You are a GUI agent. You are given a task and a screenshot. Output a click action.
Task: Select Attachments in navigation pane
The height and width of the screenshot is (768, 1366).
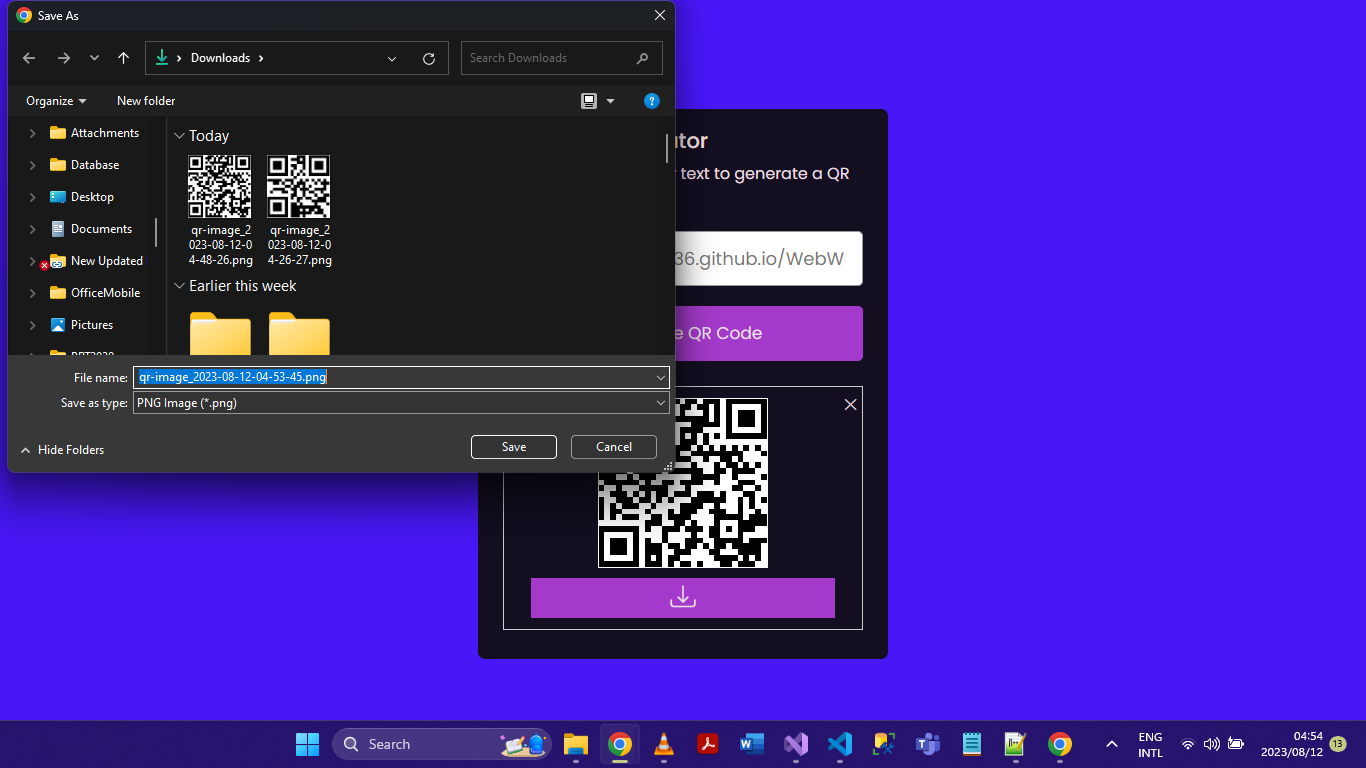pyautogui.click(x=105, y=133)
